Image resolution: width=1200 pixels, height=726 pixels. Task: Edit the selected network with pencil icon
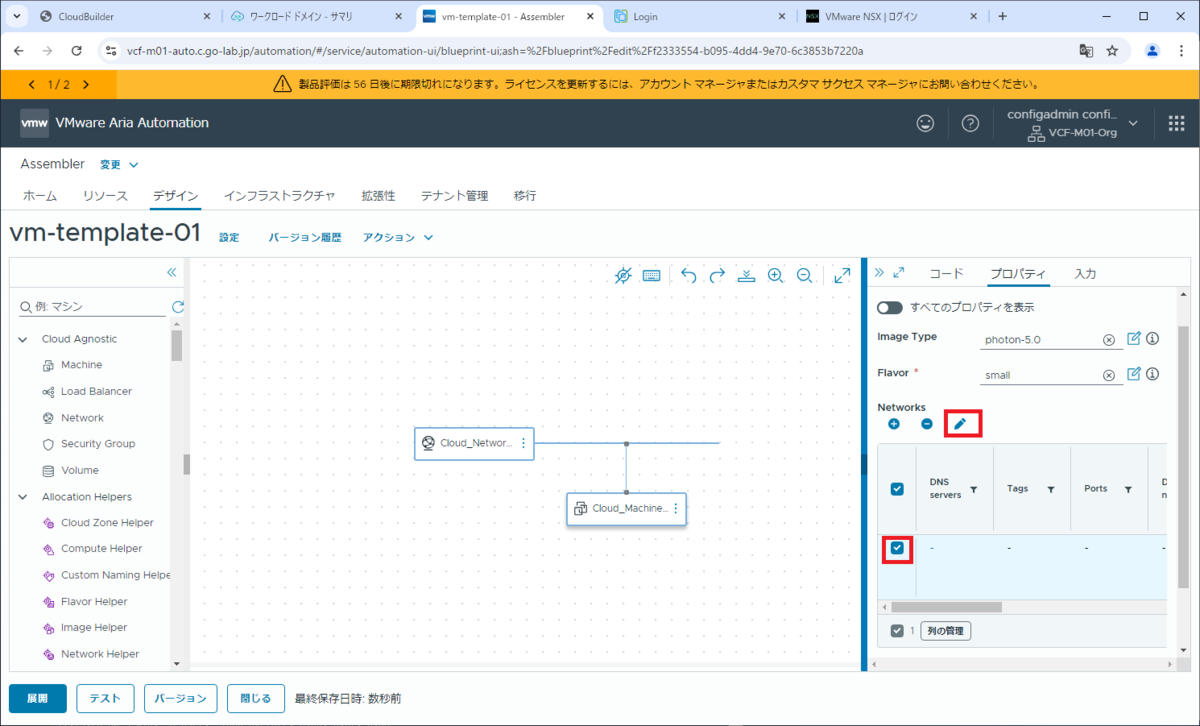tap(960, 424)
